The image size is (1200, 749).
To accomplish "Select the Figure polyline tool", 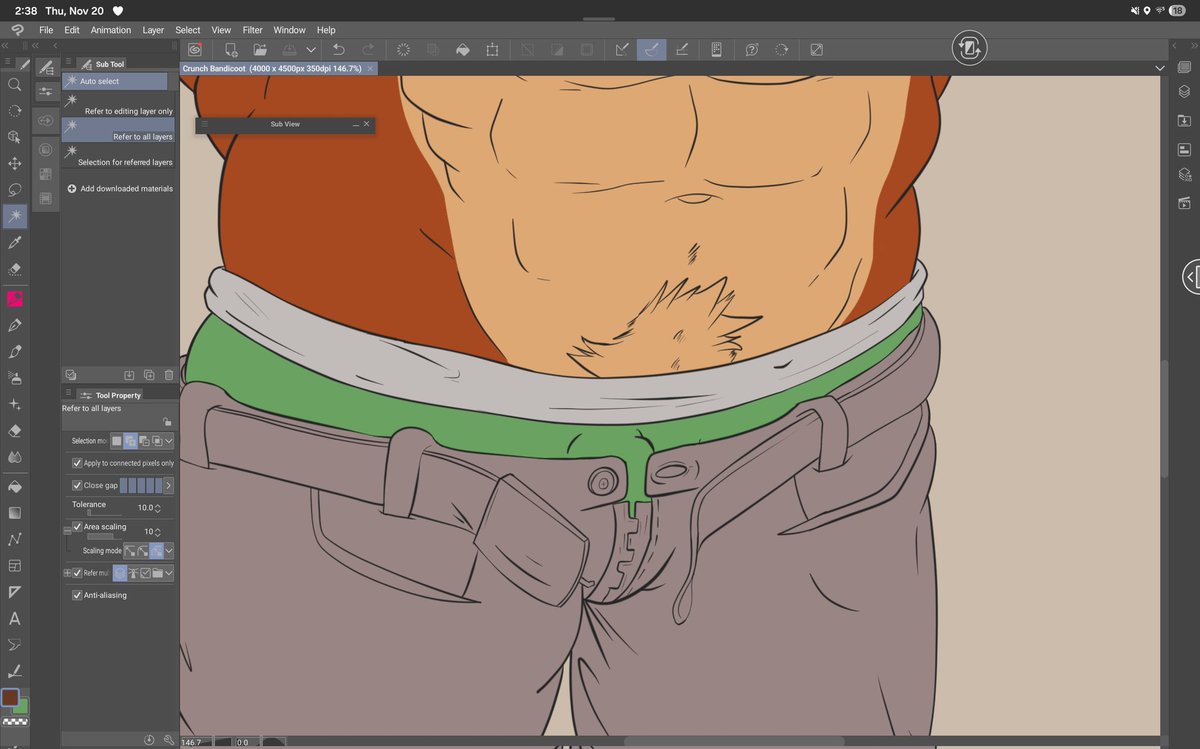I will [14, 539].
